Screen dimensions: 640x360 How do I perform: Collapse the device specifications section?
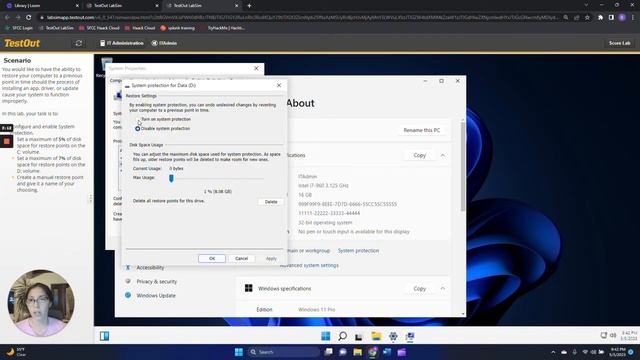[442, 156]
